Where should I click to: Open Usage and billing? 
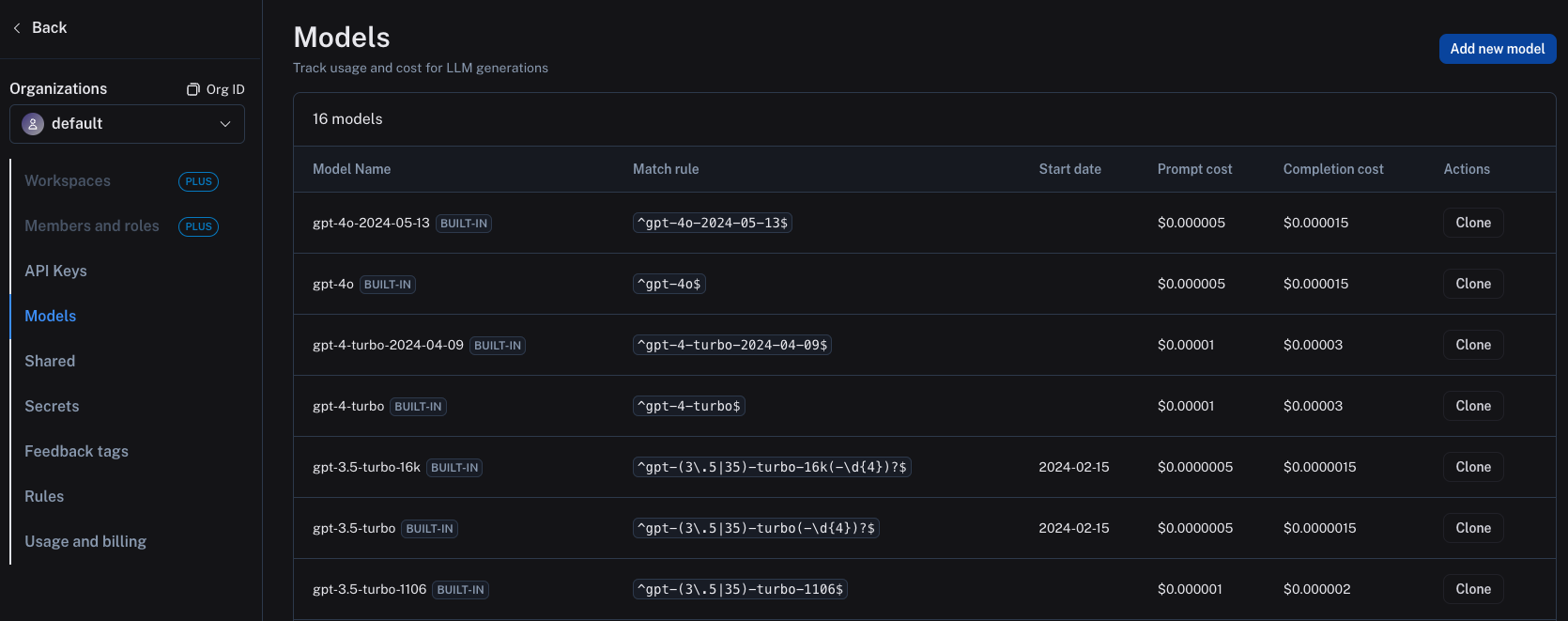(x=85, y=541)
